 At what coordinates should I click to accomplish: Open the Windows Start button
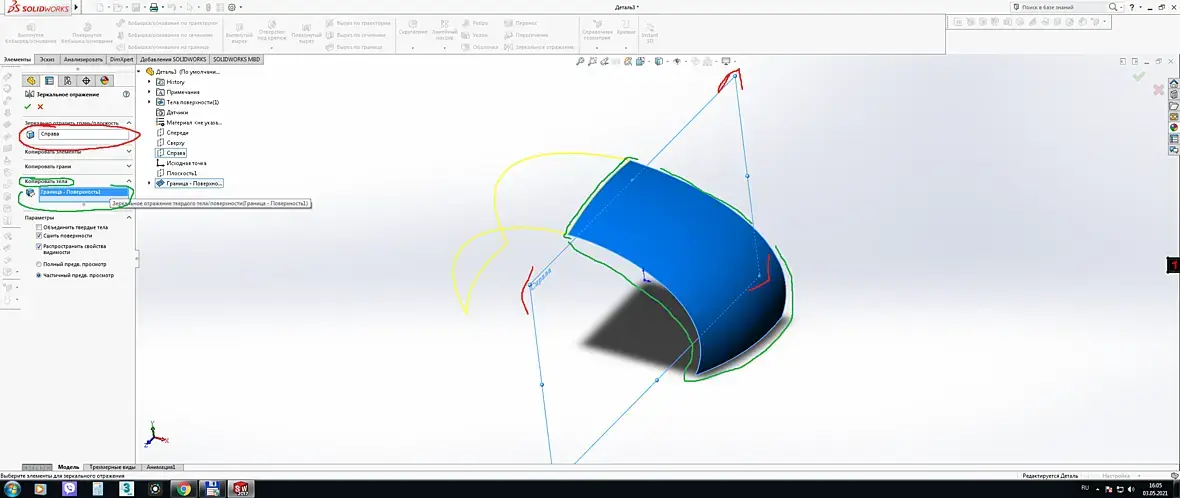pos(12,489)
